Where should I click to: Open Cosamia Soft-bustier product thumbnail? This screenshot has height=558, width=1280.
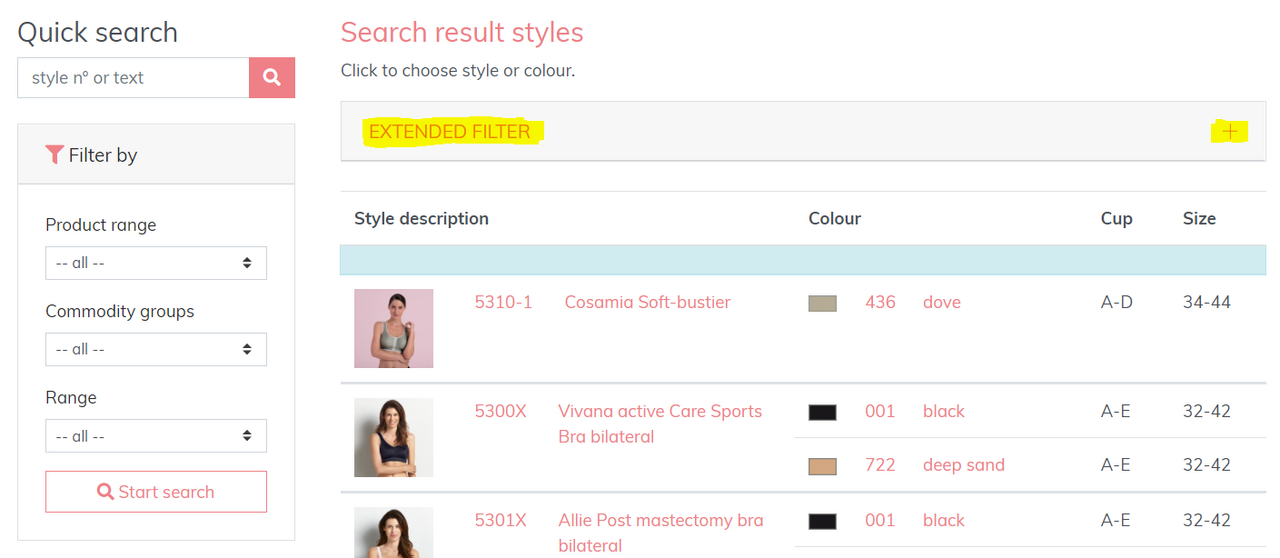[x=393, y=328]
